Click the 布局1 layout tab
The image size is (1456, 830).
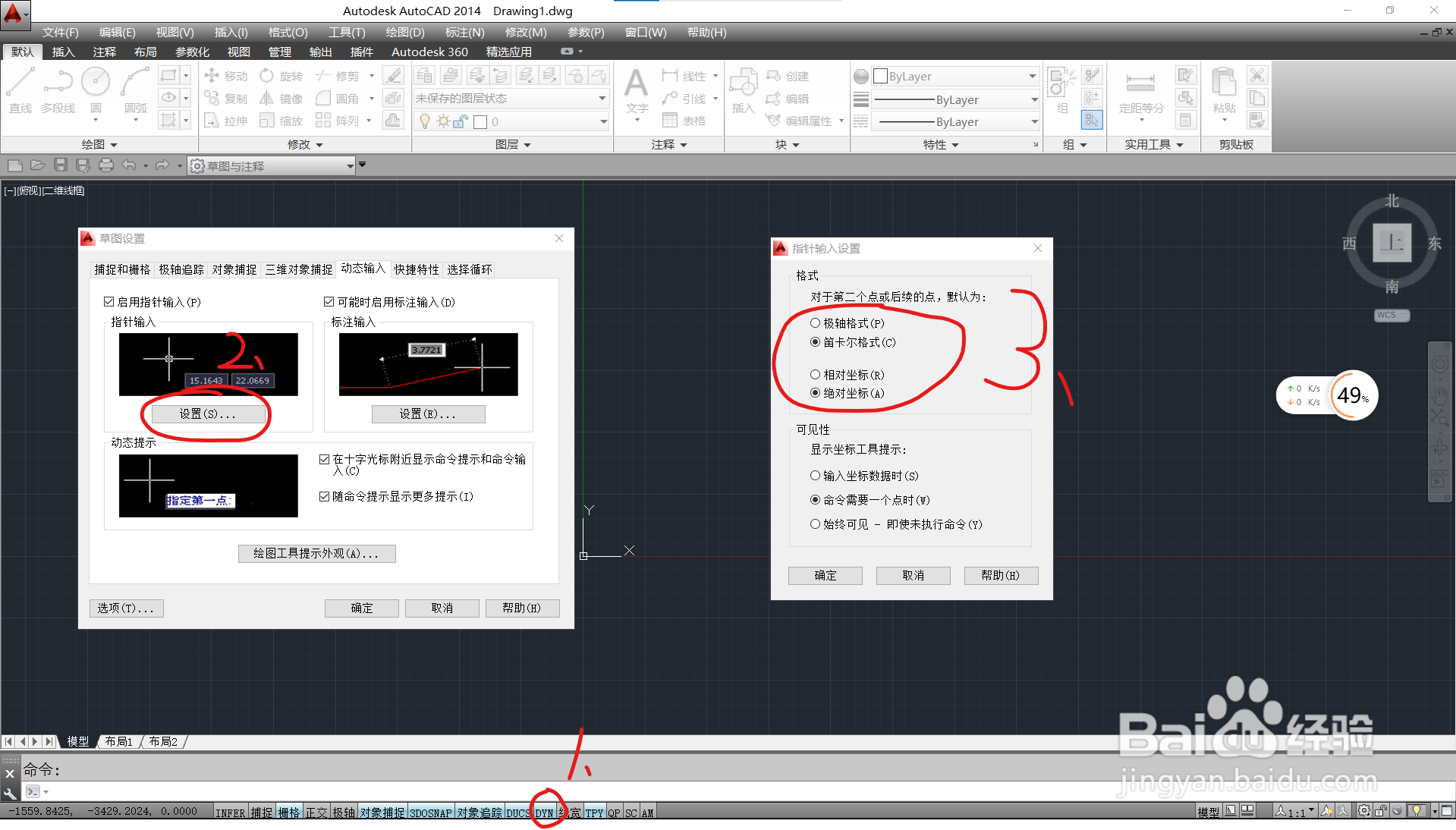[x=118, y=741]
